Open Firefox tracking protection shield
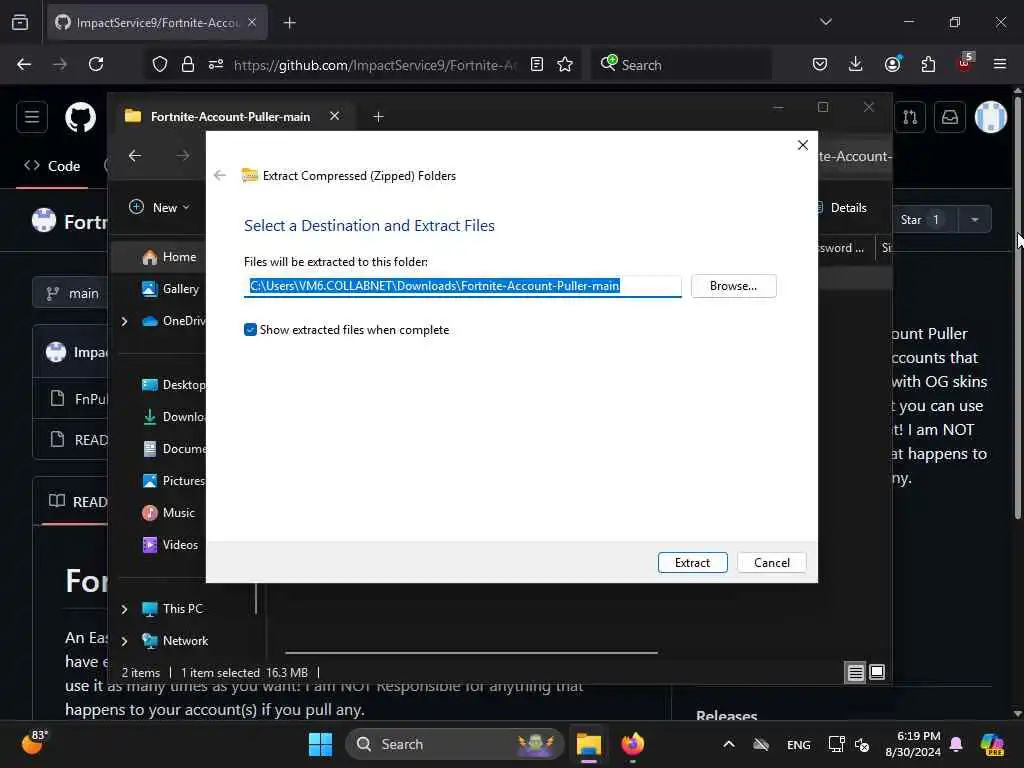Image resolution: width=1024 pixels, height=768 pixels. point(160,64)
